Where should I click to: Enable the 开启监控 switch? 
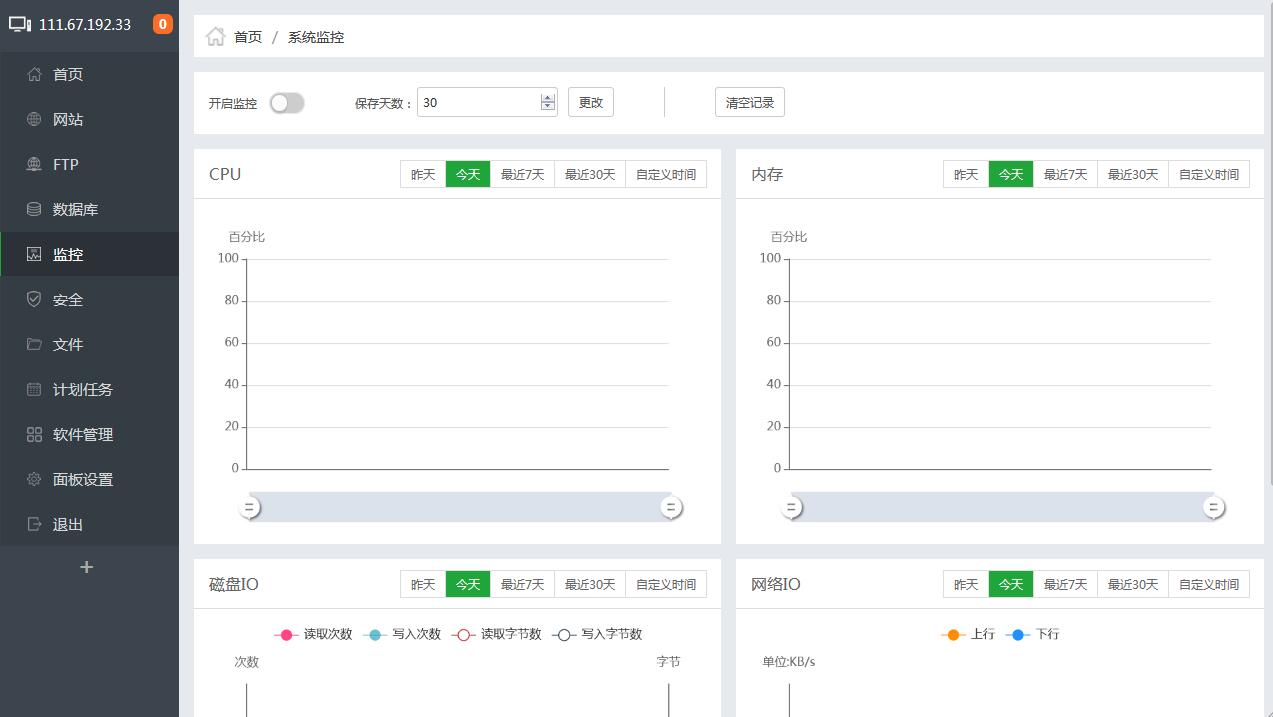click(287, 103)
